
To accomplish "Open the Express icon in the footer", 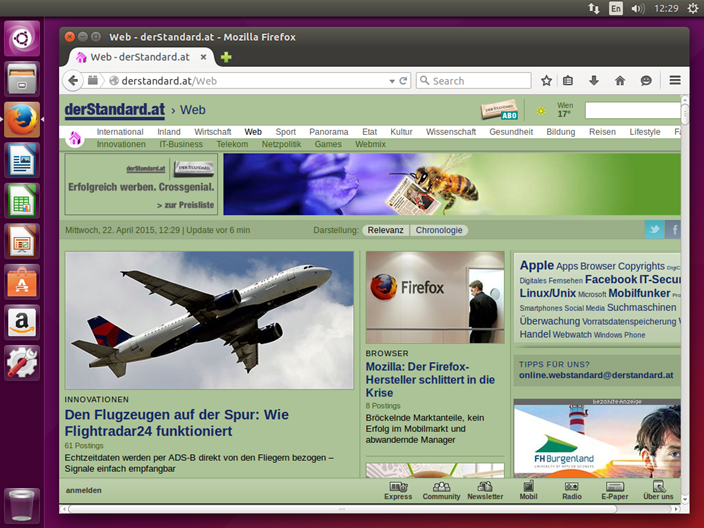I will (398, 491).
